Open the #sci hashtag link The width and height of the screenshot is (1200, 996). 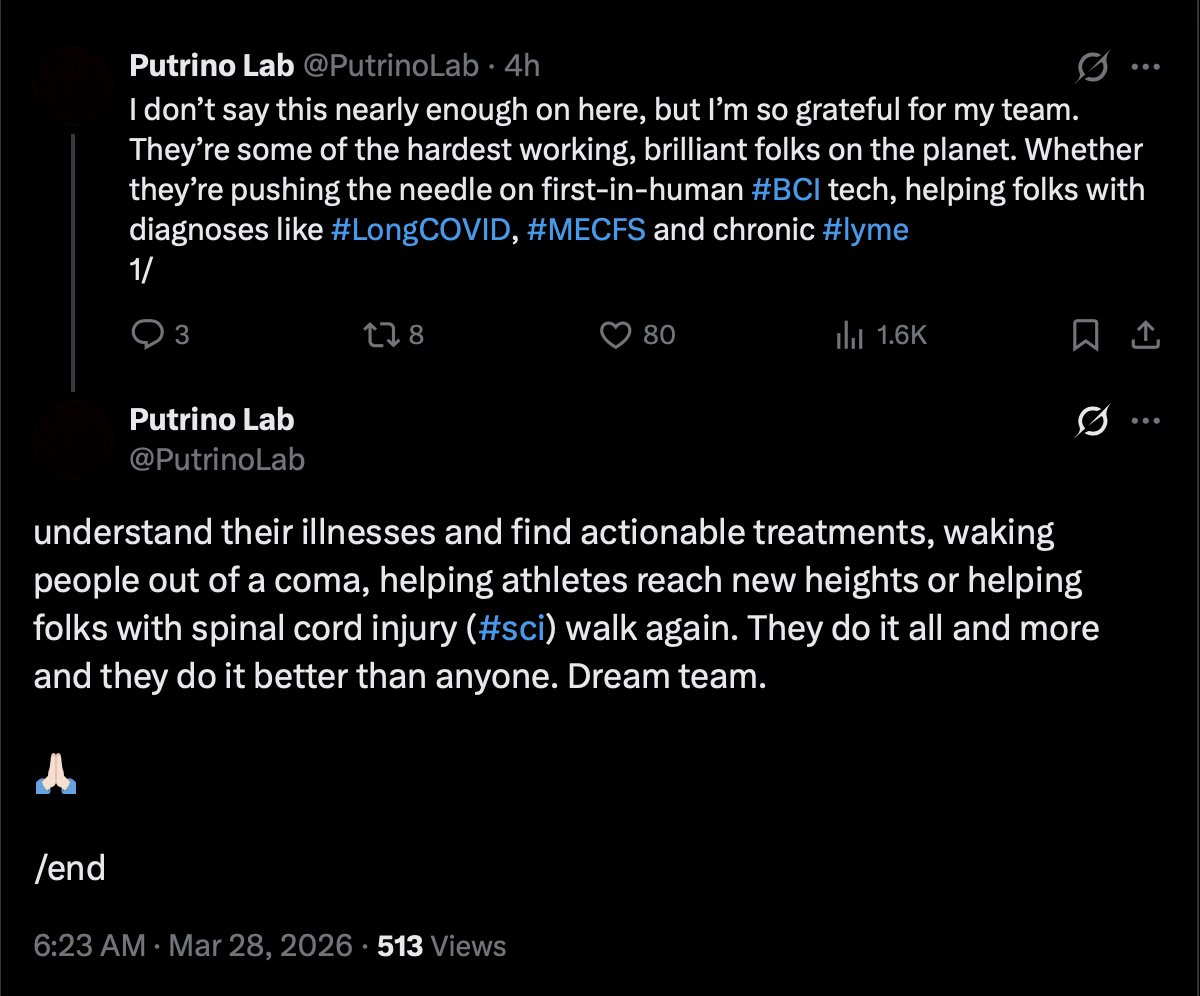[511, 629]
